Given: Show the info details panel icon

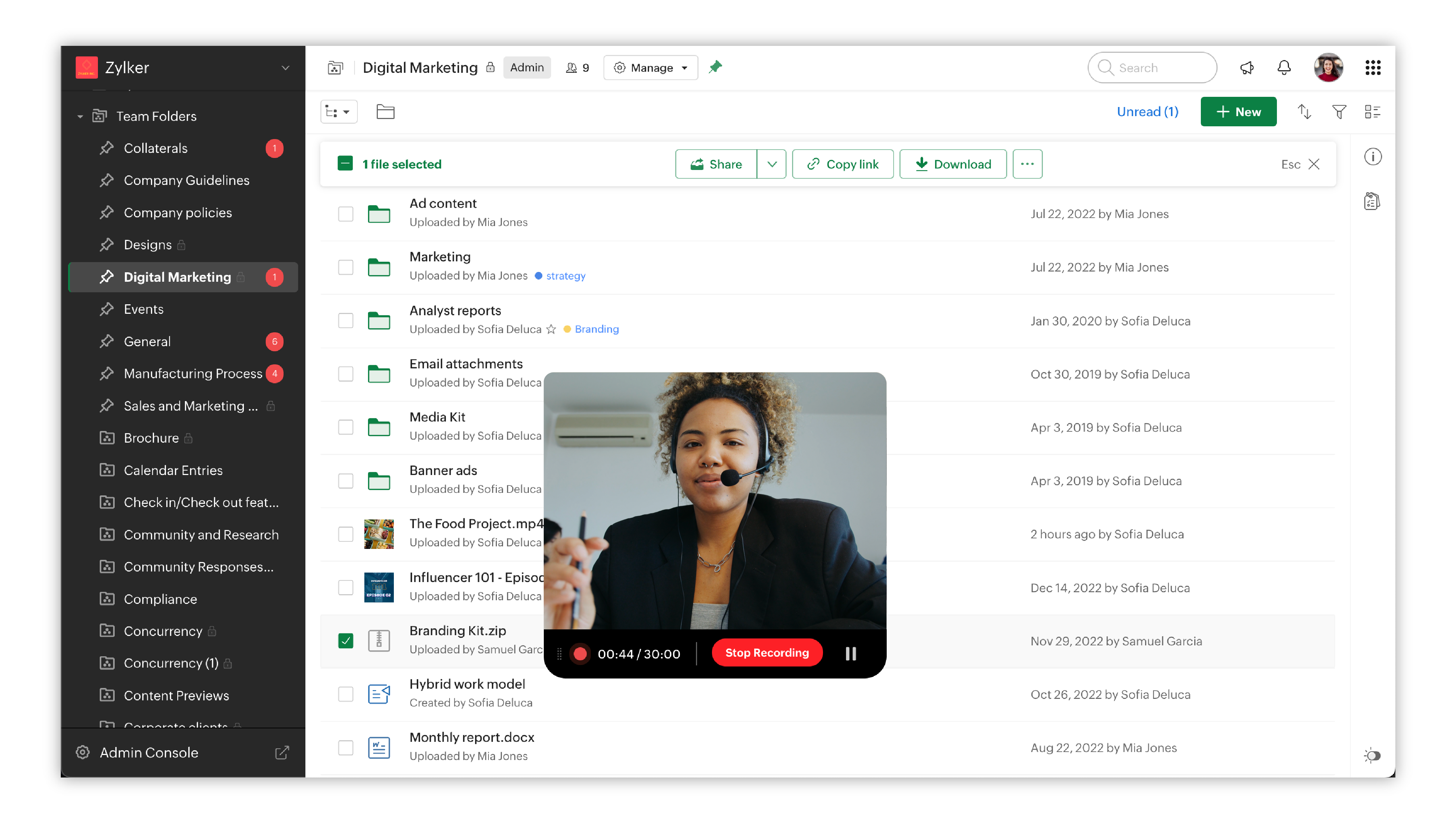Looking at the screenshot, I should point(1372,157).
